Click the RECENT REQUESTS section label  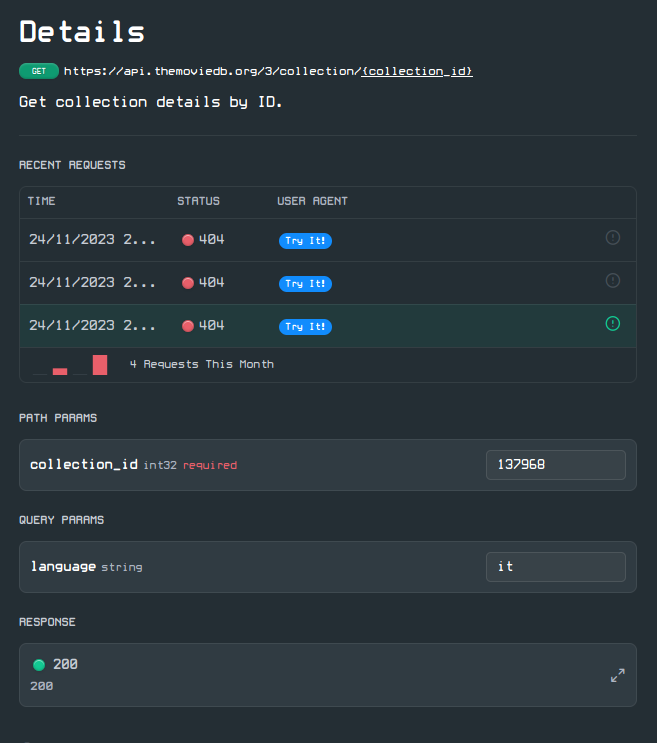coord(72,165)
